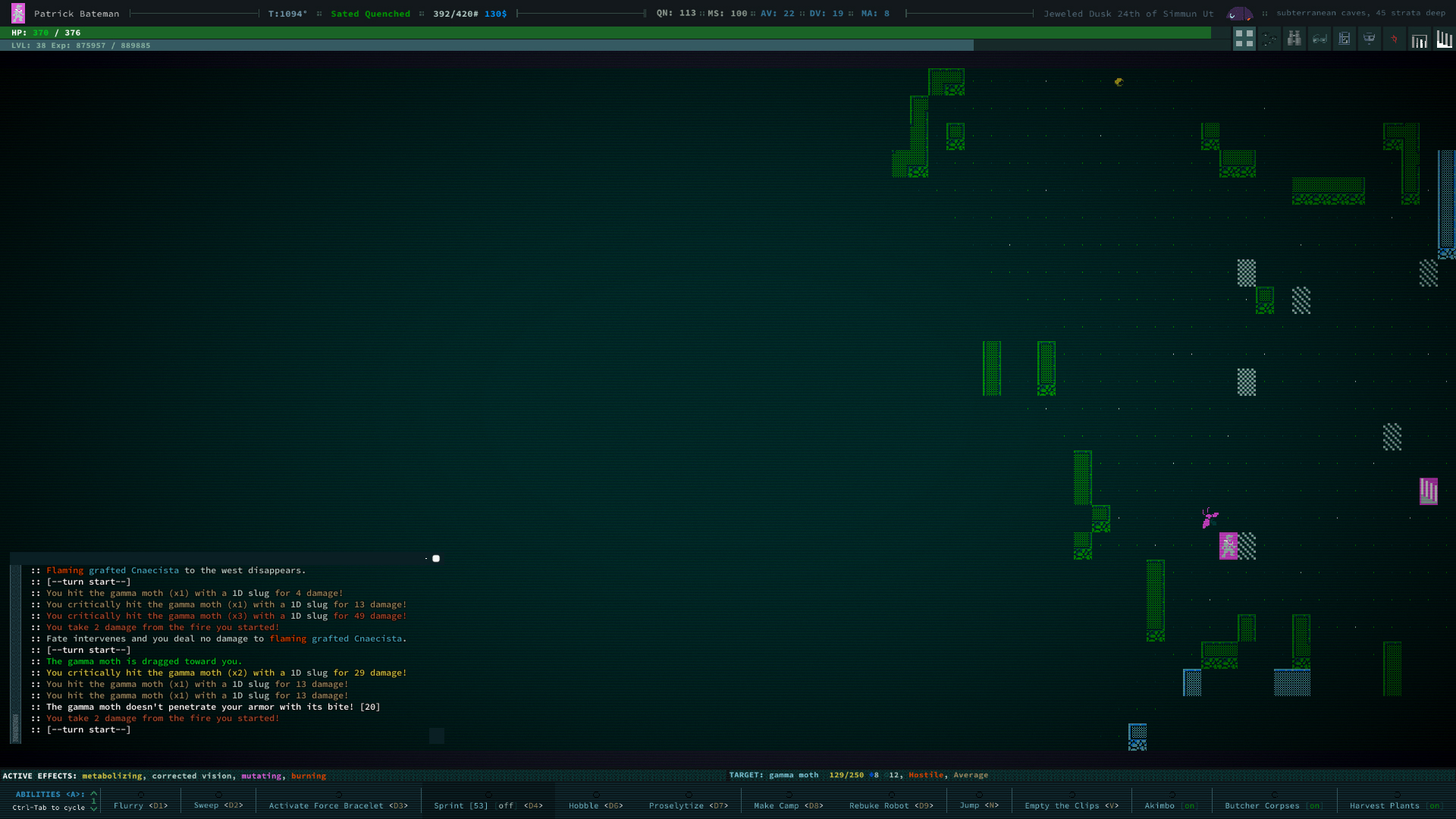Screen dimensions: 1456x819
Task: Toggle the Akimbo ability
Action: (1171, 805)
